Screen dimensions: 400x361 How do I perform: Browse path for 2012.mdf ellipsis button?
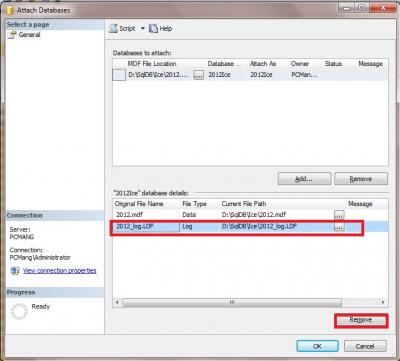(339, 215)
